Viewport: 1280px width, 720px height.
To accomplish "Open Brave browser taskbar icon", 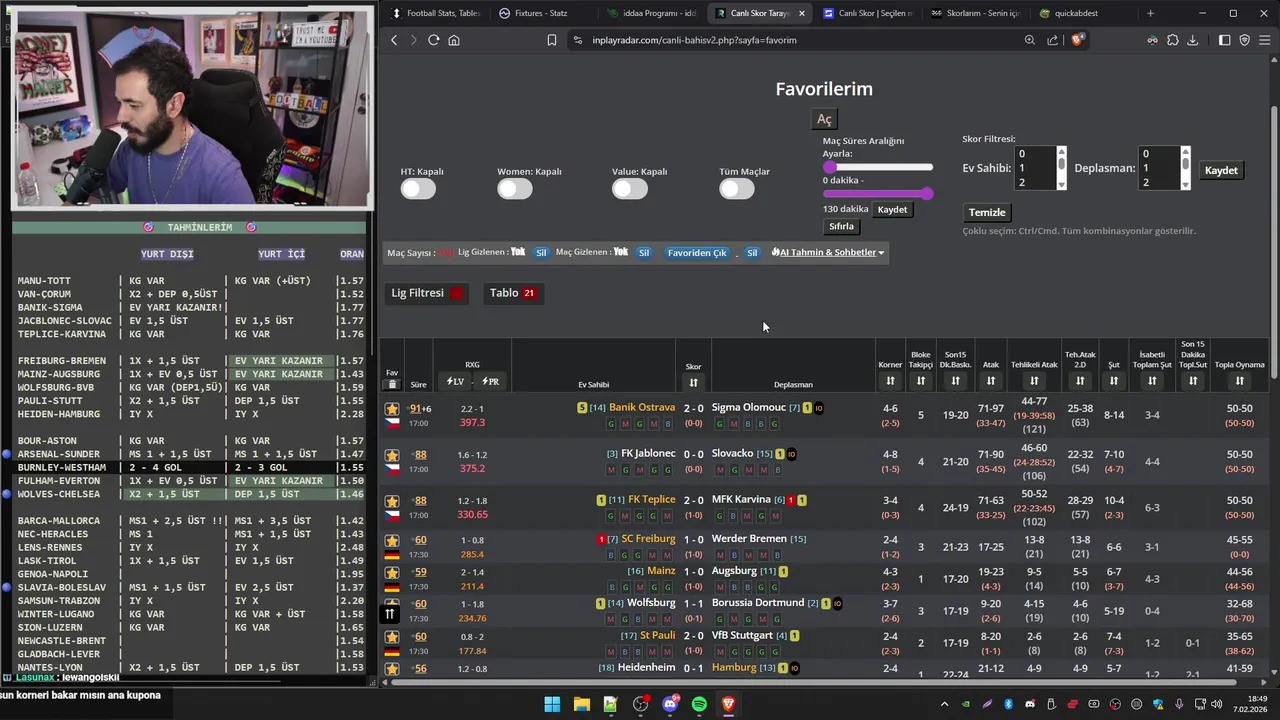I will pyautogui.click(x=728, y=704).
